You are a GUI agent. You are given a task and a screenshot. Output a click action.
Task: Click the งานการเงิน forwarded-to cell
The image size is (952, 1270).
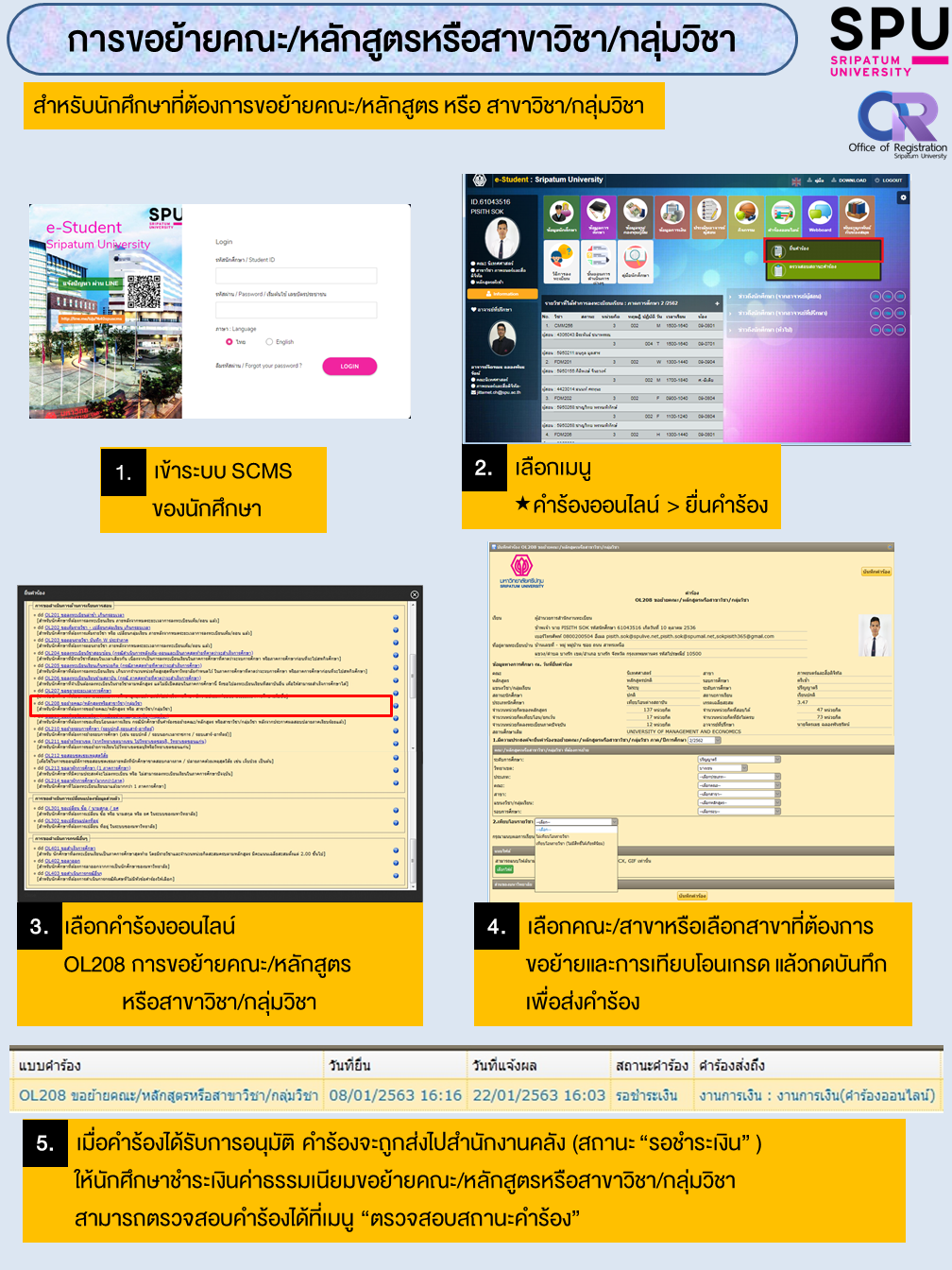(x=817, y=1095)
